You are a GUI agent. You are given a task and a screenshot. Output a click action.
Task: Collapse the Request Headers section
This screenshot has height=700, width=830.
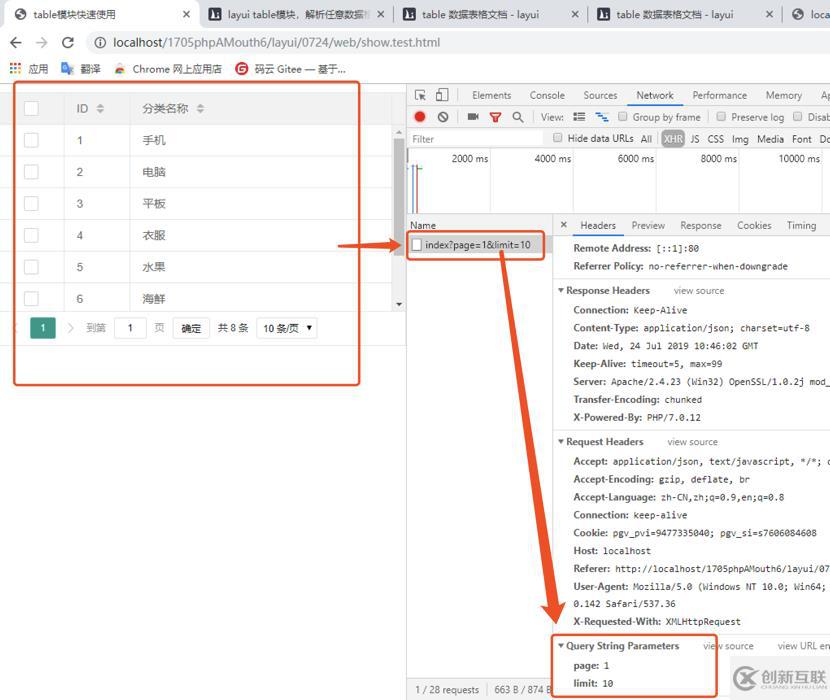561,442
